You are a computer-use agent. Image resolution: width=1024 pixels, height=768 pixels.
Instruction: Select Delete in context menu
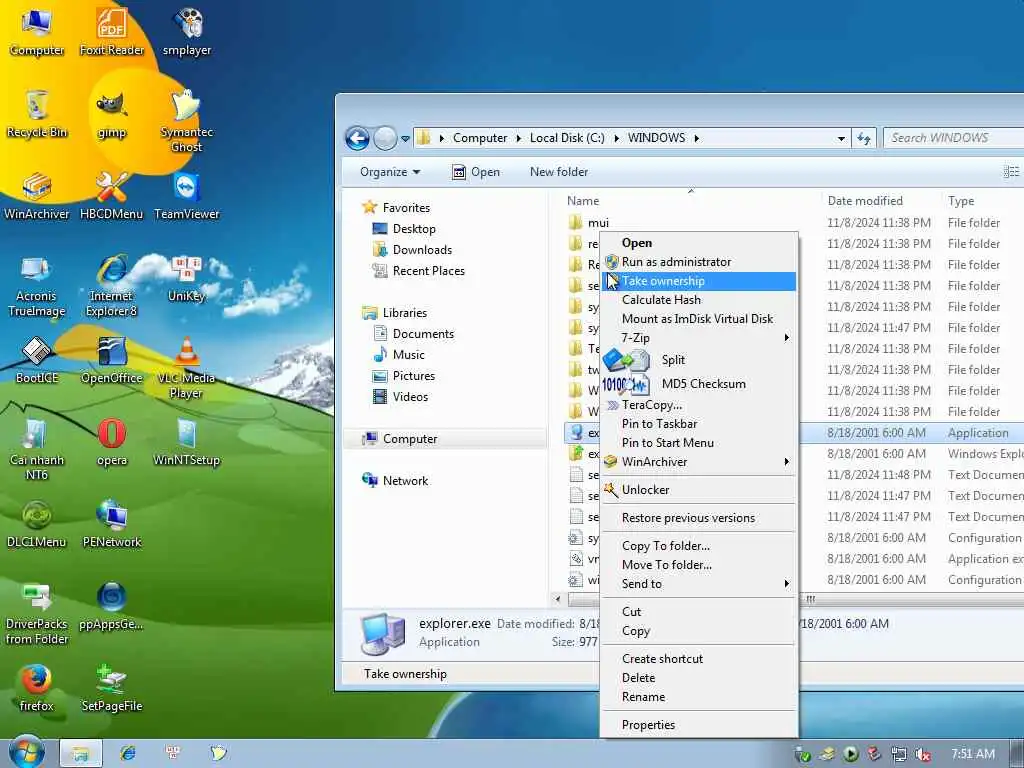(x=699, y=678)
